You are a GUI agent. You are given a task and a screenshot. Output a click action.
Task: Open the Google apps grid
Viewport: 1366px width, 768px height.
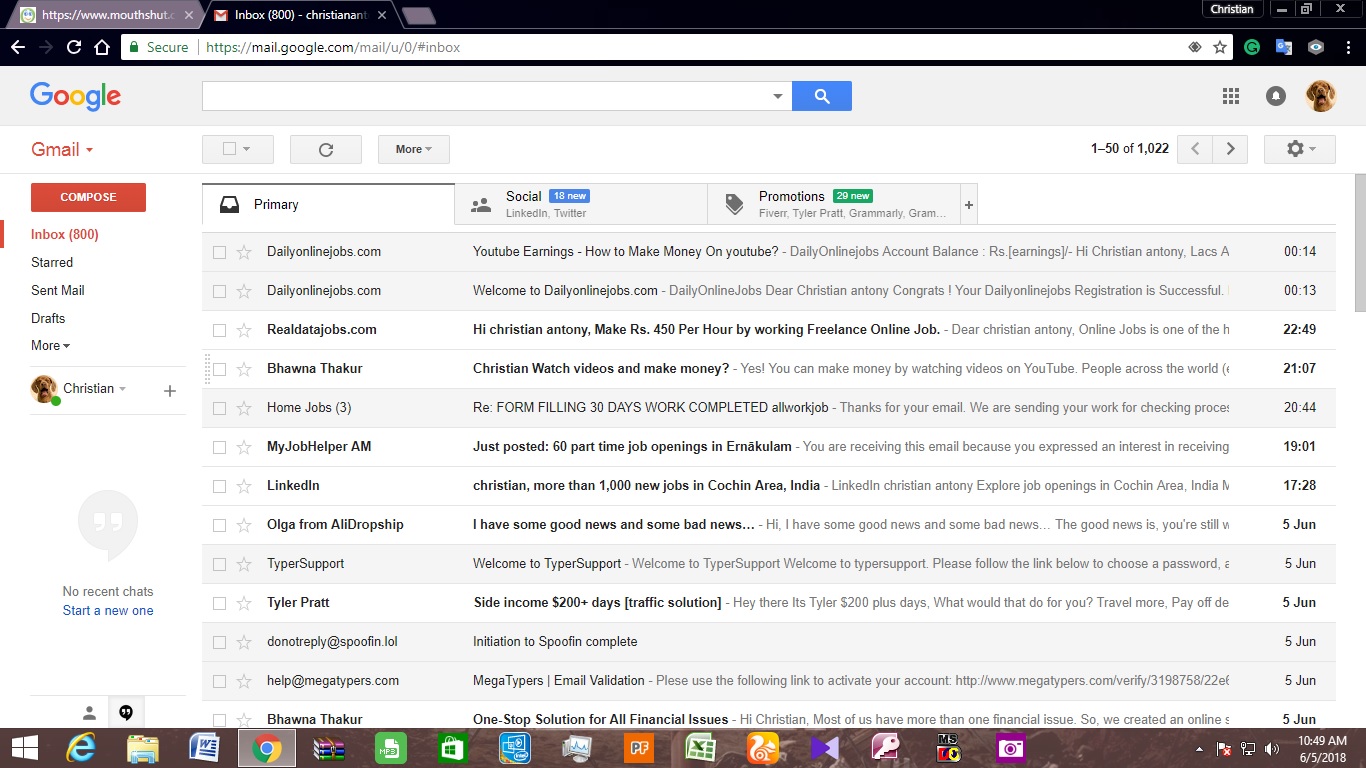tap(1231, 96)
